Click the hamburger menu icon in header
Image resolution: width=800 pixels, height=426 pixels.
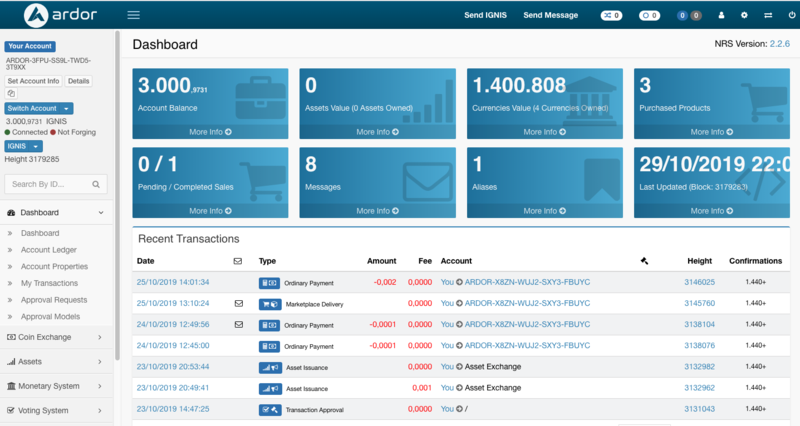click(x=134, y=15)
